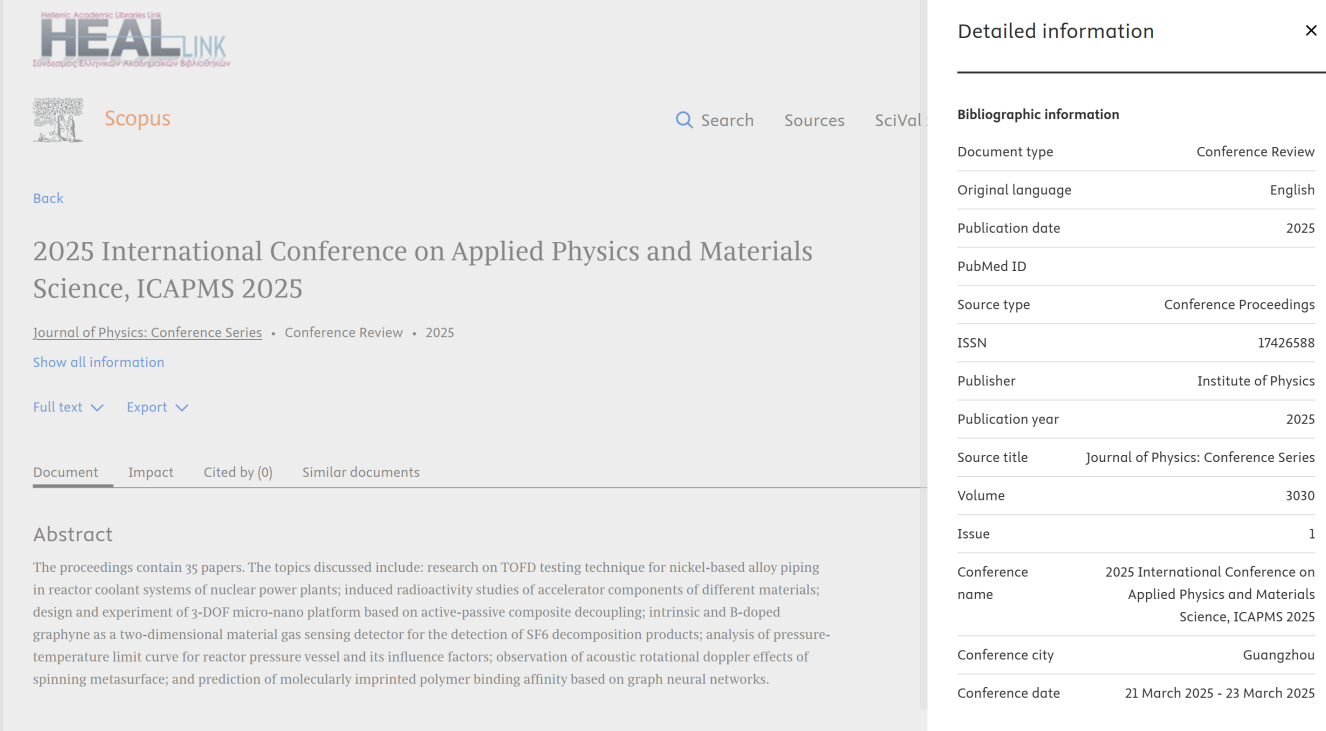This screenshot has height=731, width=1326.
Task: Click the Export button label
Action: pos(147,407)
